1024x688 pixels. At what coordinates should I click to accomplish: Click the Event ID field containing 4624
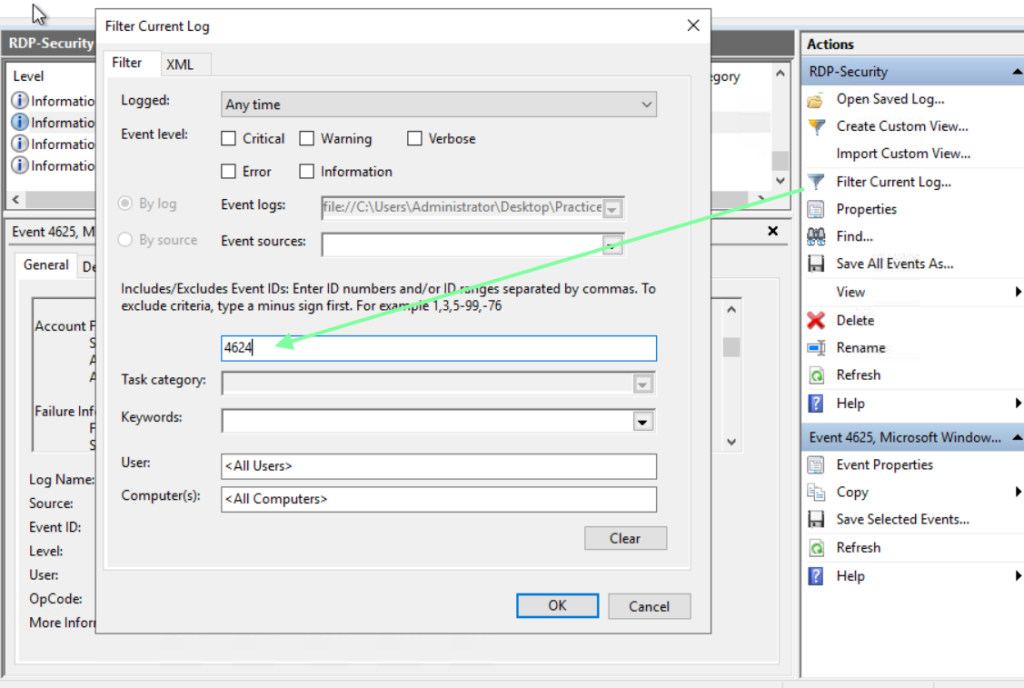pos(438,348)
